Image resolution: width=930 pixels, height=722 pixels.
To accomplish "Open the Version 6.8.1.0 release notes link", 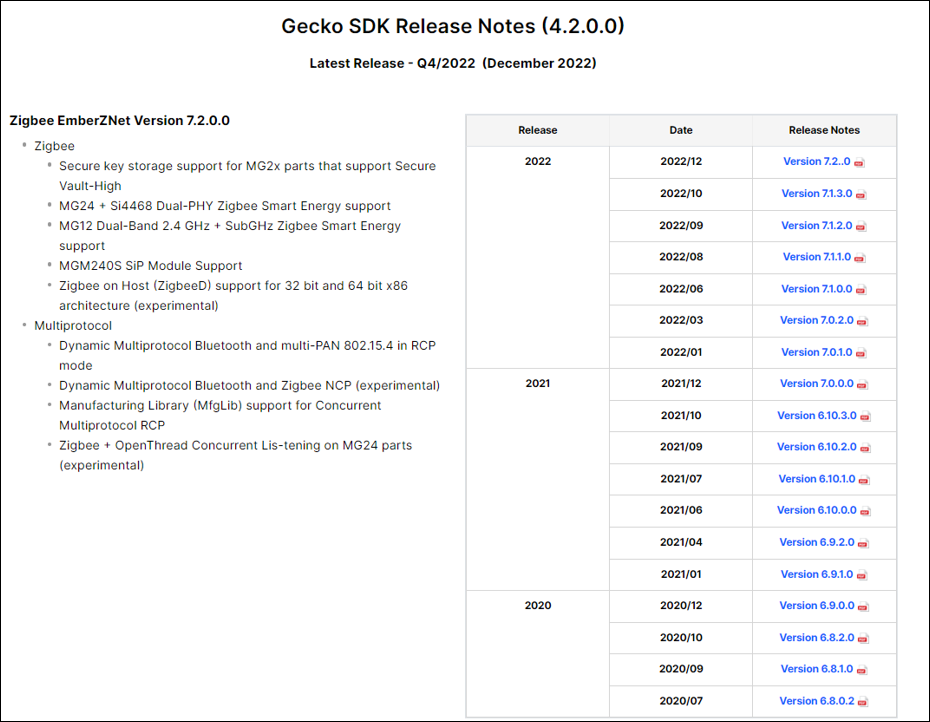I will [x=817, y=669].
